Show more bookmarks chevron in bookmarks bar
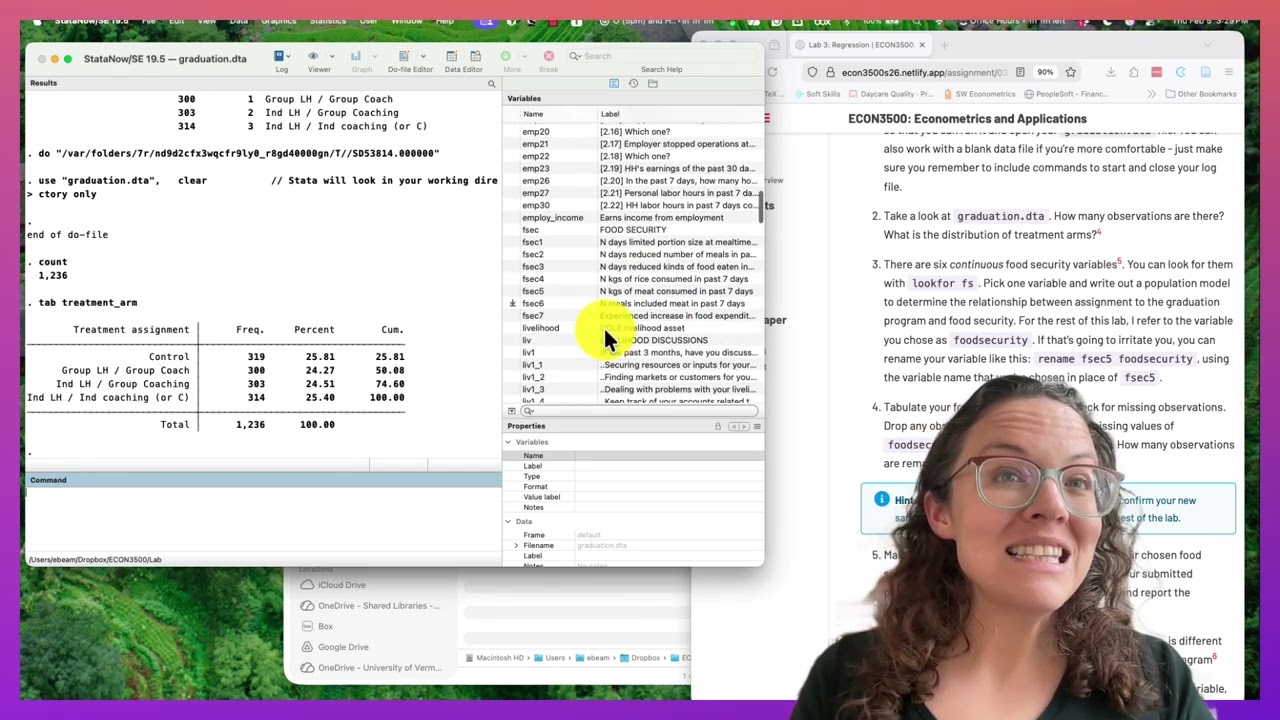Image resolution: width=1280 pixels, height=720 pixels. pyautogui.click(x=1152, y=94)
